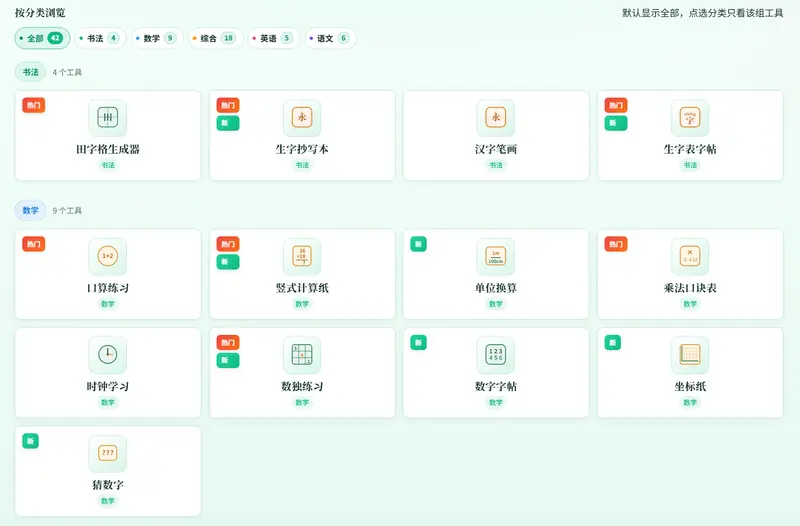The height and width of the screenshot is (526, 800).
Task: Open the 竖式计算纸 icon
Action: 302,256
